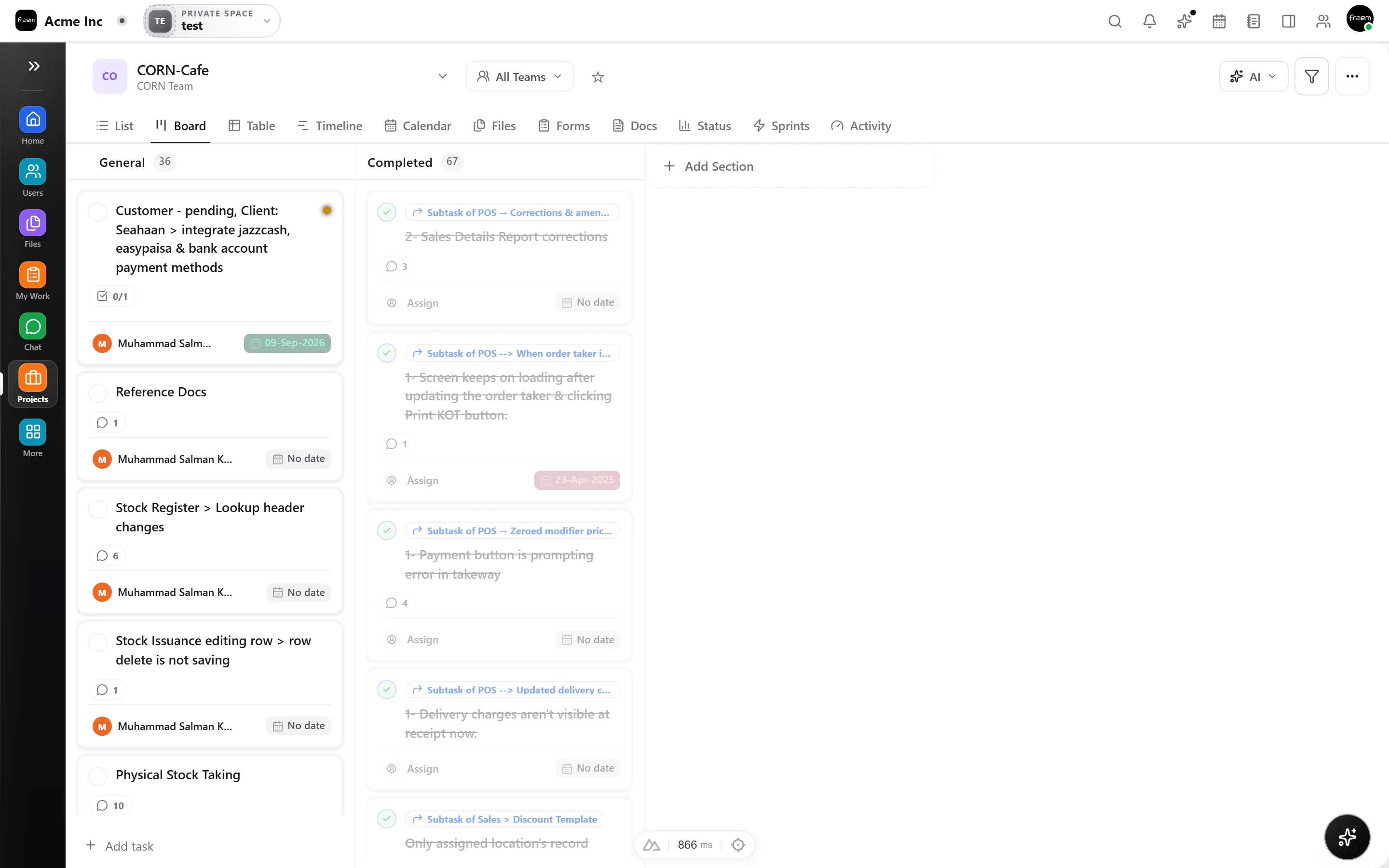Open comments on 'Physical Stock Taking' (10)

click(x=110, y=805)
